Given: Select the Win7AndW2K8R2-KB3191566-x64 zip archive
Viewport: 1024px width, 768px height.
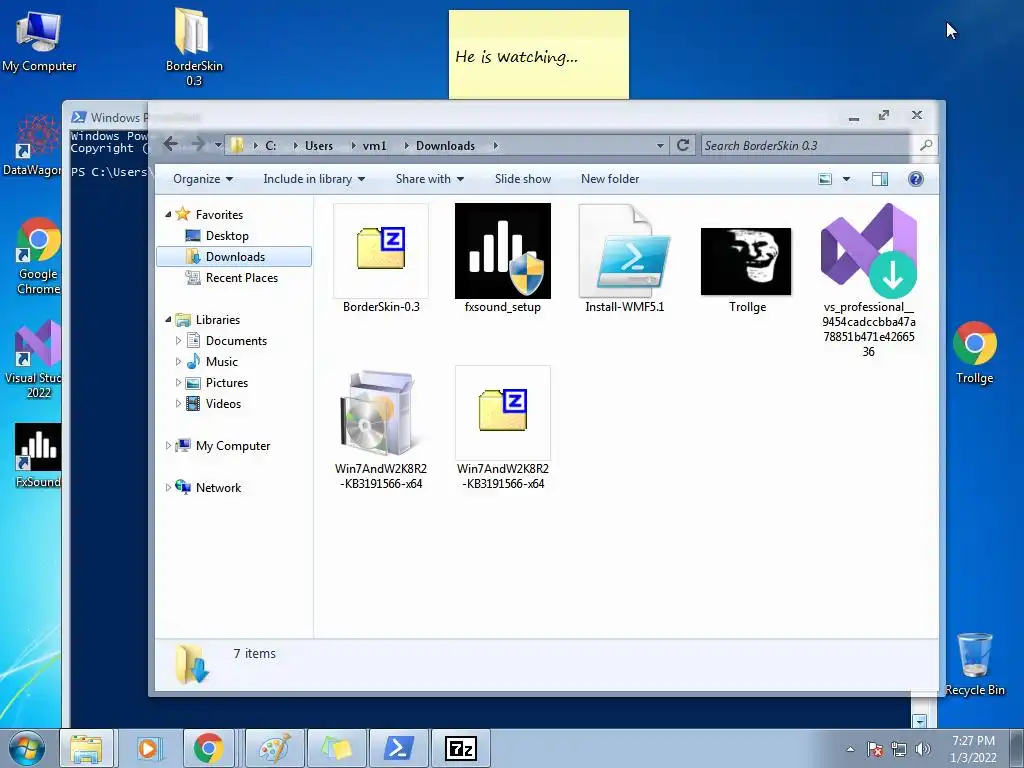Looking at the screenshot, I should point(502,428).
